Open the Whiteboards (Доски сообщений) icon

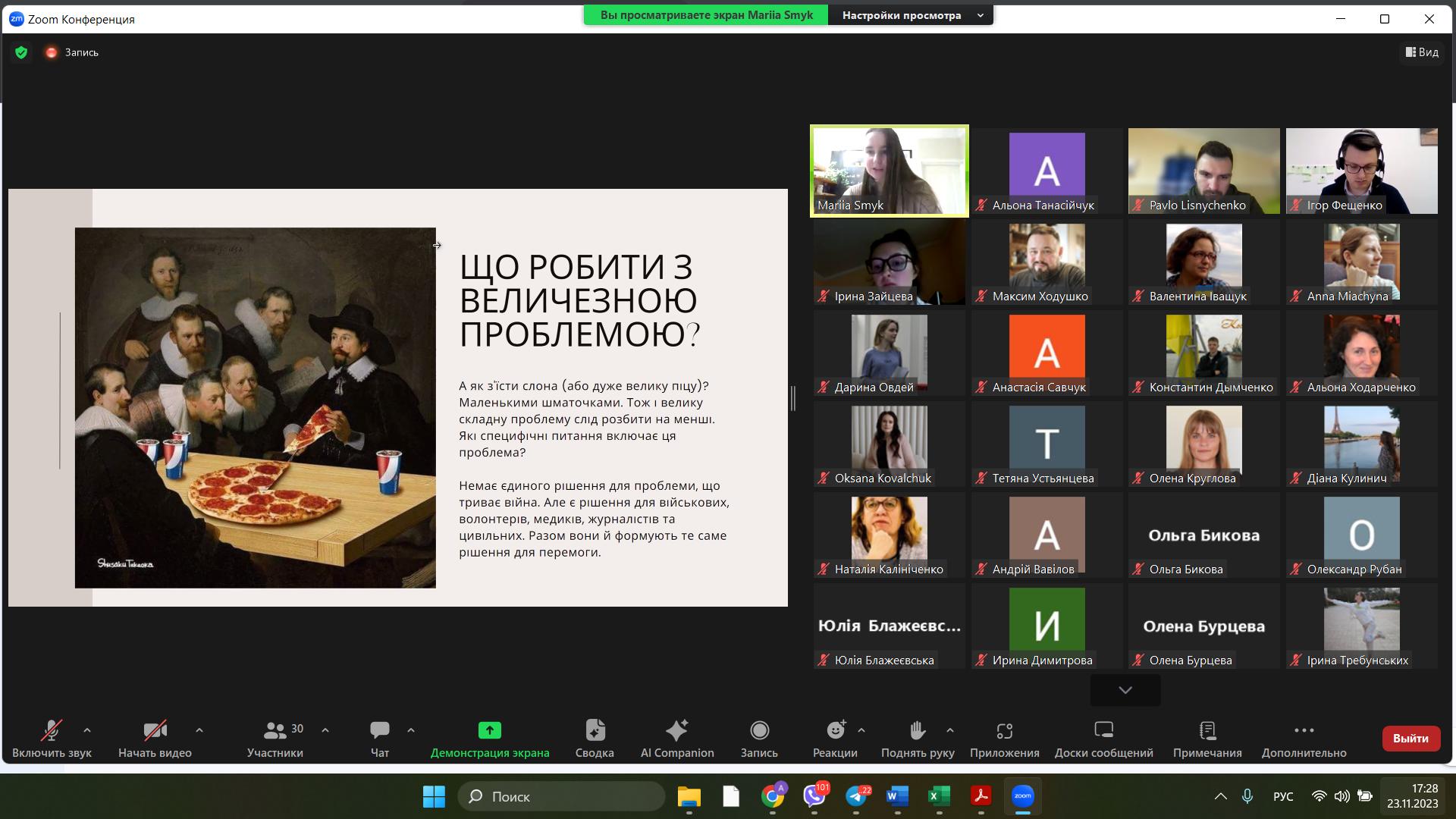(1103, 730)
